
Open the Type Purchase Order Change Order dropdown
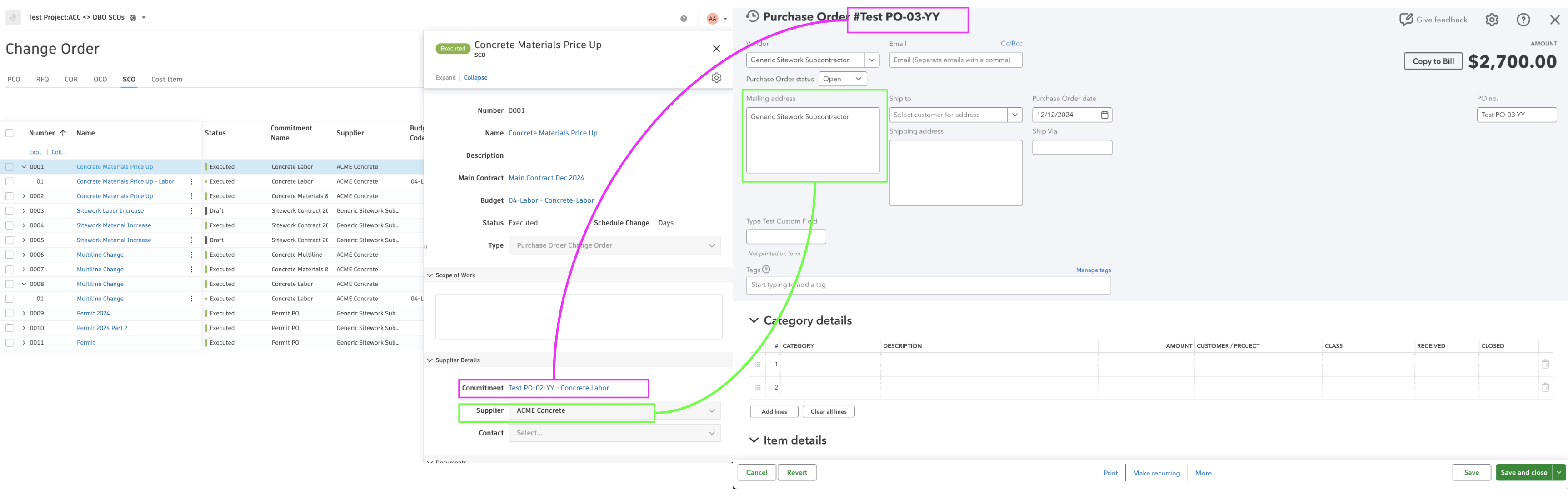coord(615,245)
